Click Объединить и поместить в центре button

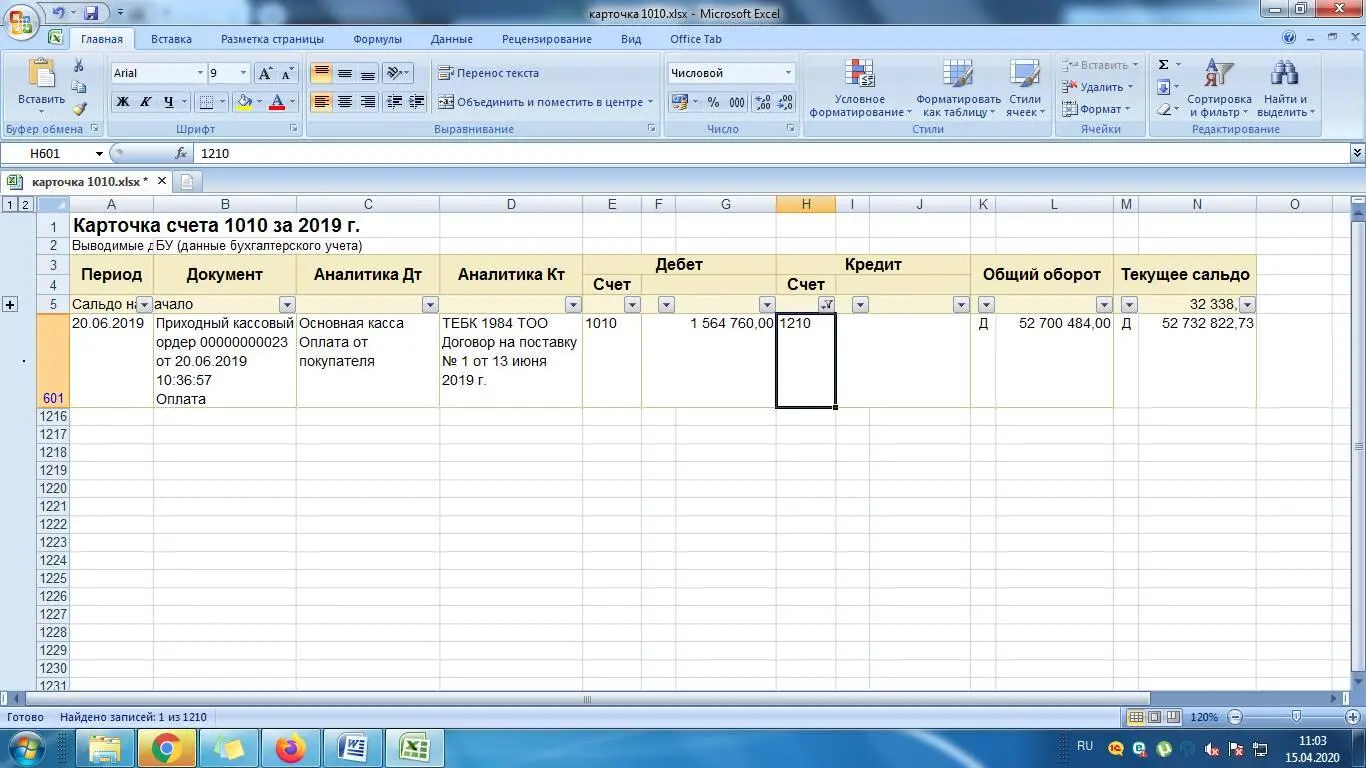pyautogui.click(x=545, y=102)
